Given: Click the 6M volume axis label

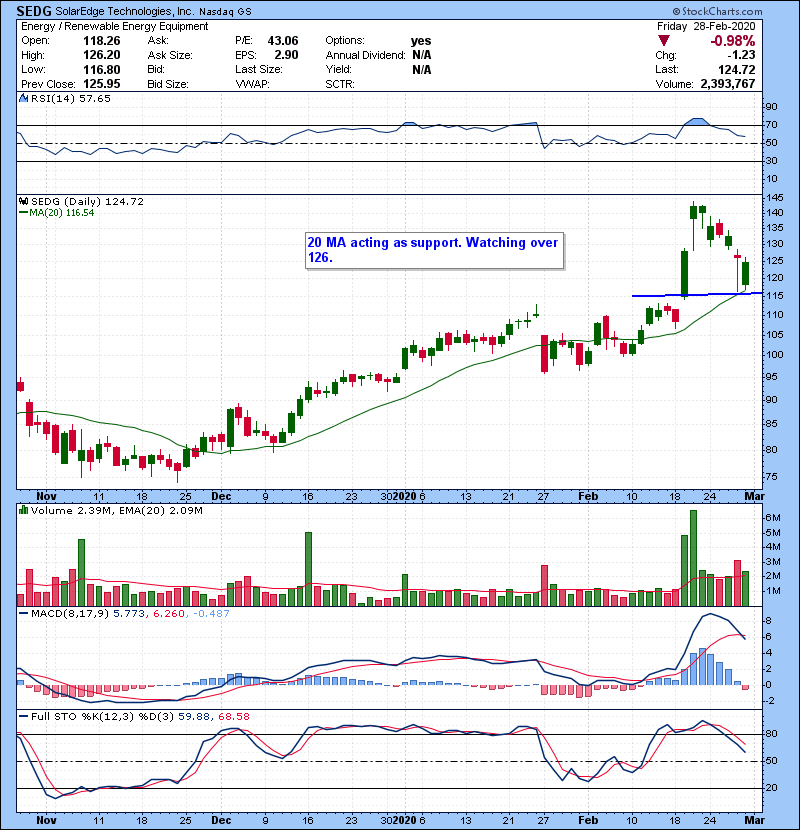Looking at the screenshot, I should pyautogui.click(x=773, y=518).
